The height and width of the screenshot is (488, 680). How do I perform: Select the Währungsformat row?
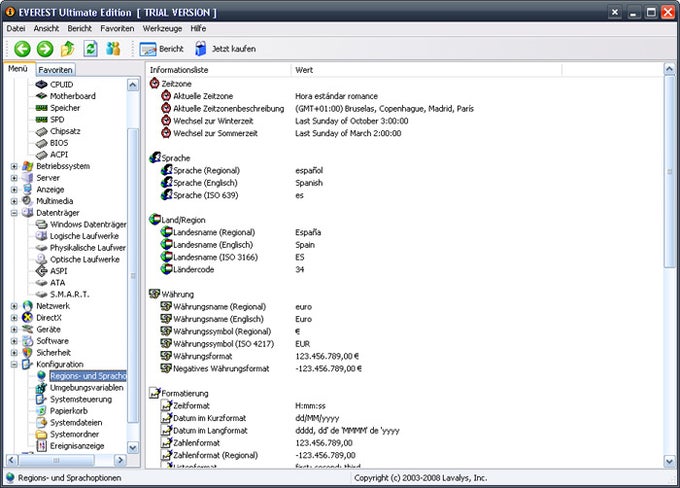tap(259, 356)
